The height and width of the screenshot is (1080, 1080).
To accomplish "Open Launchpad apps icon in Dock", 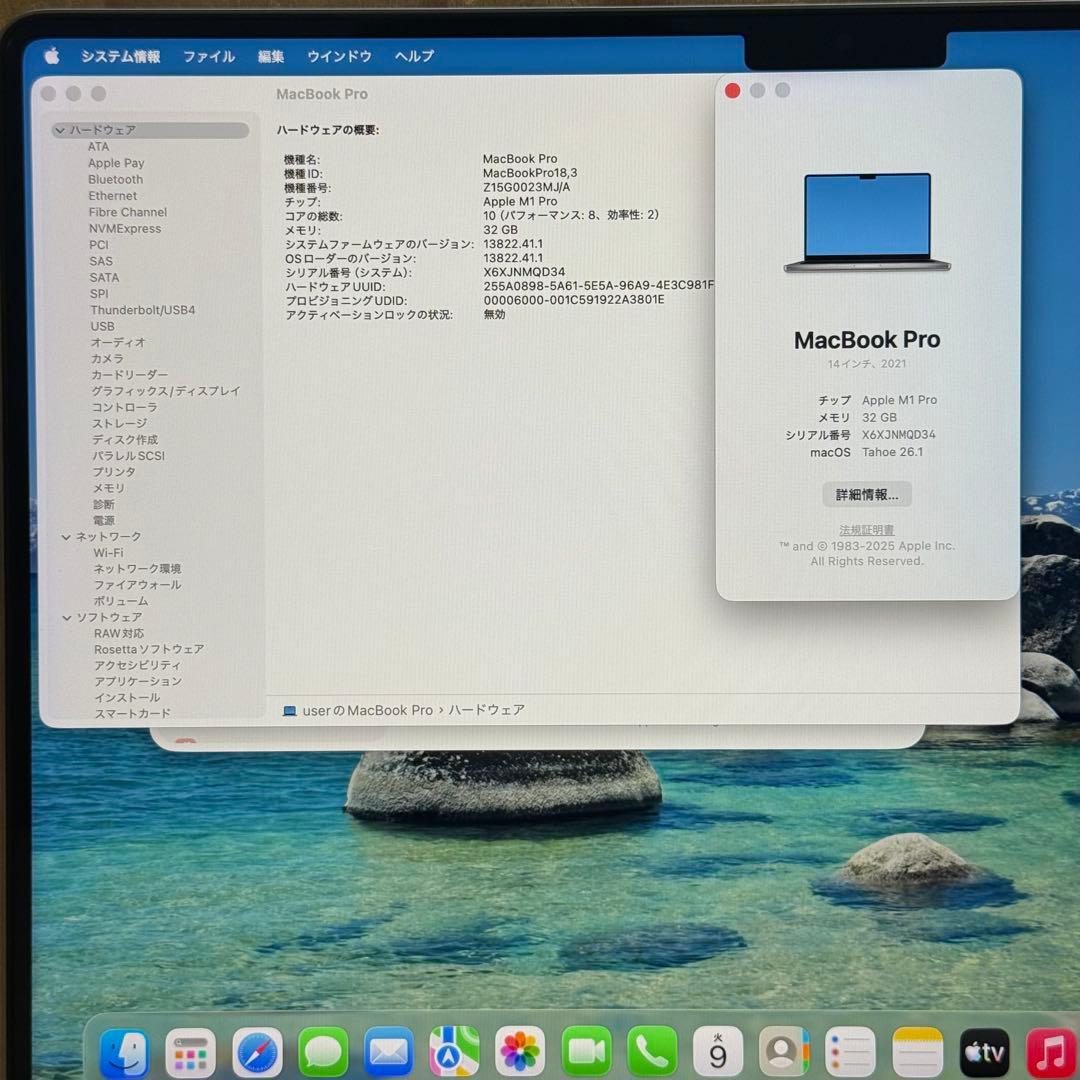I will [191, 1052].
